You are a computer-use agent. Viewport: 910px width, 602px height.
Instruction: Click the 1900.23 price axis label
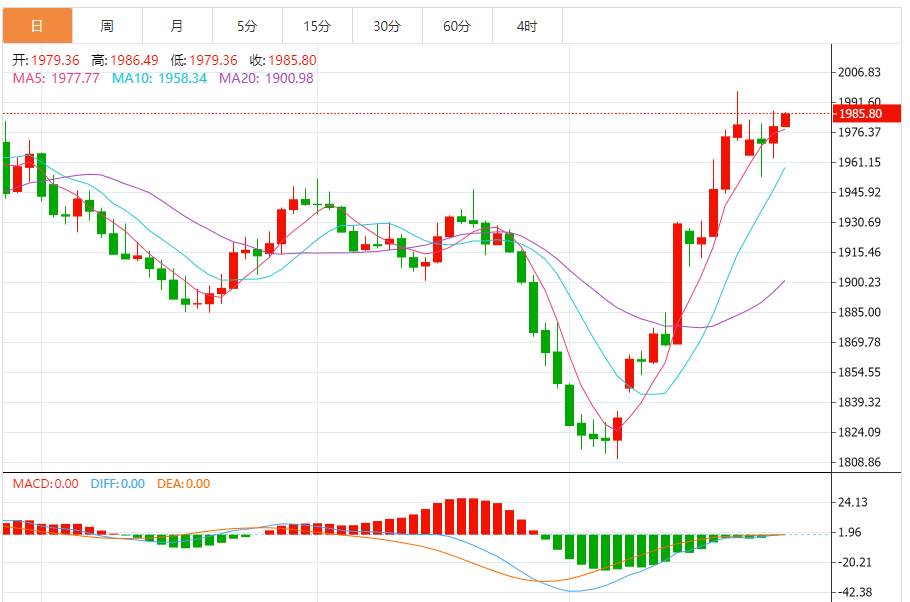coord(860,282)
